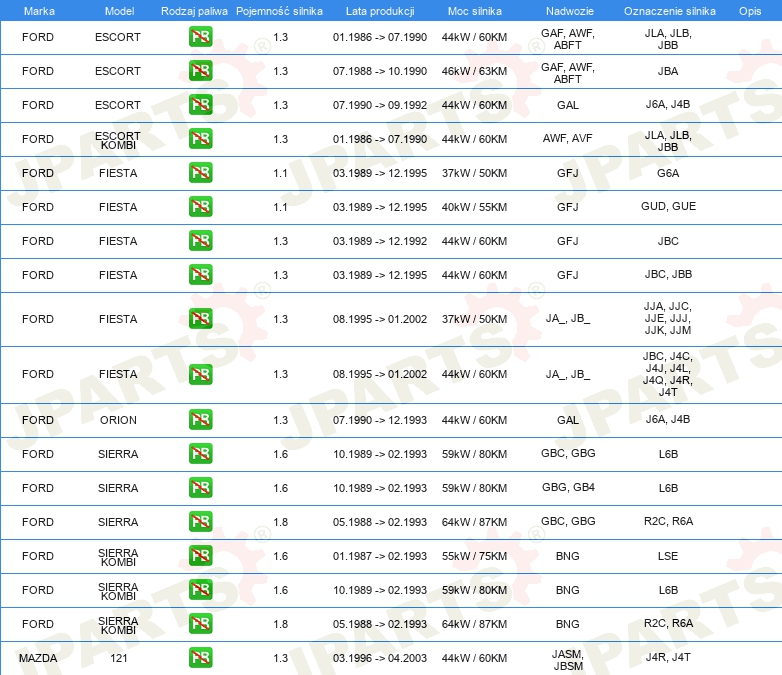Click fuel icon in Sierra GBC, GBG L6B row

200,453
